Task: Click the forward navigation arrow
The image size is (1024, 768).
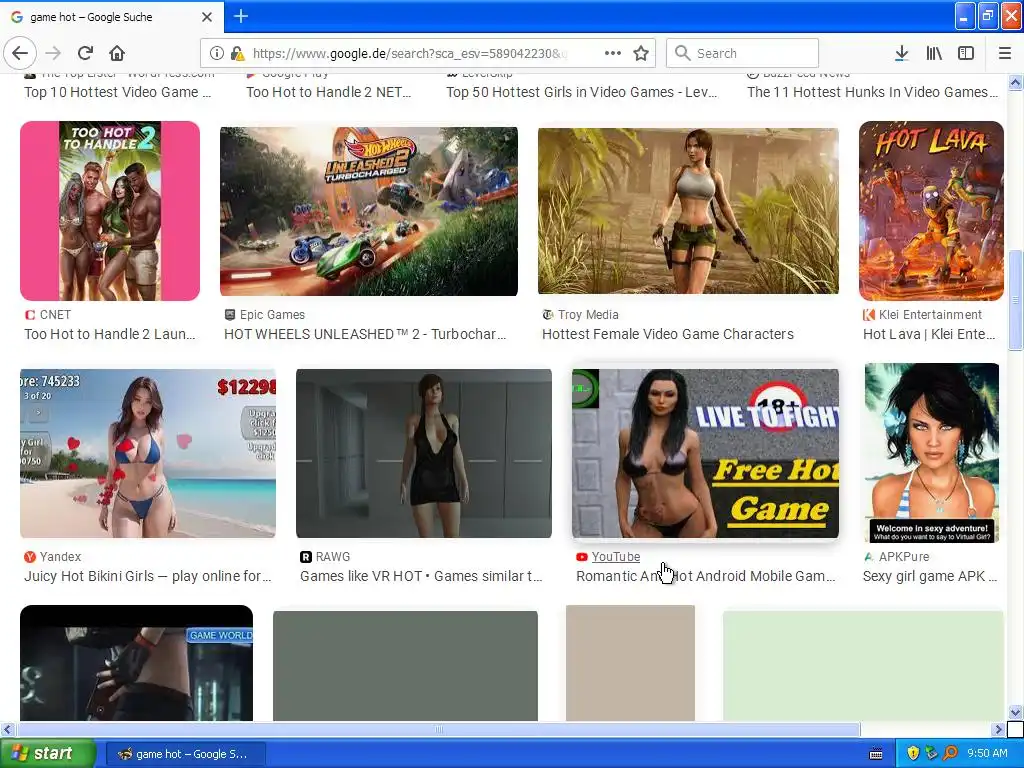Action: [x=54, y=54]
